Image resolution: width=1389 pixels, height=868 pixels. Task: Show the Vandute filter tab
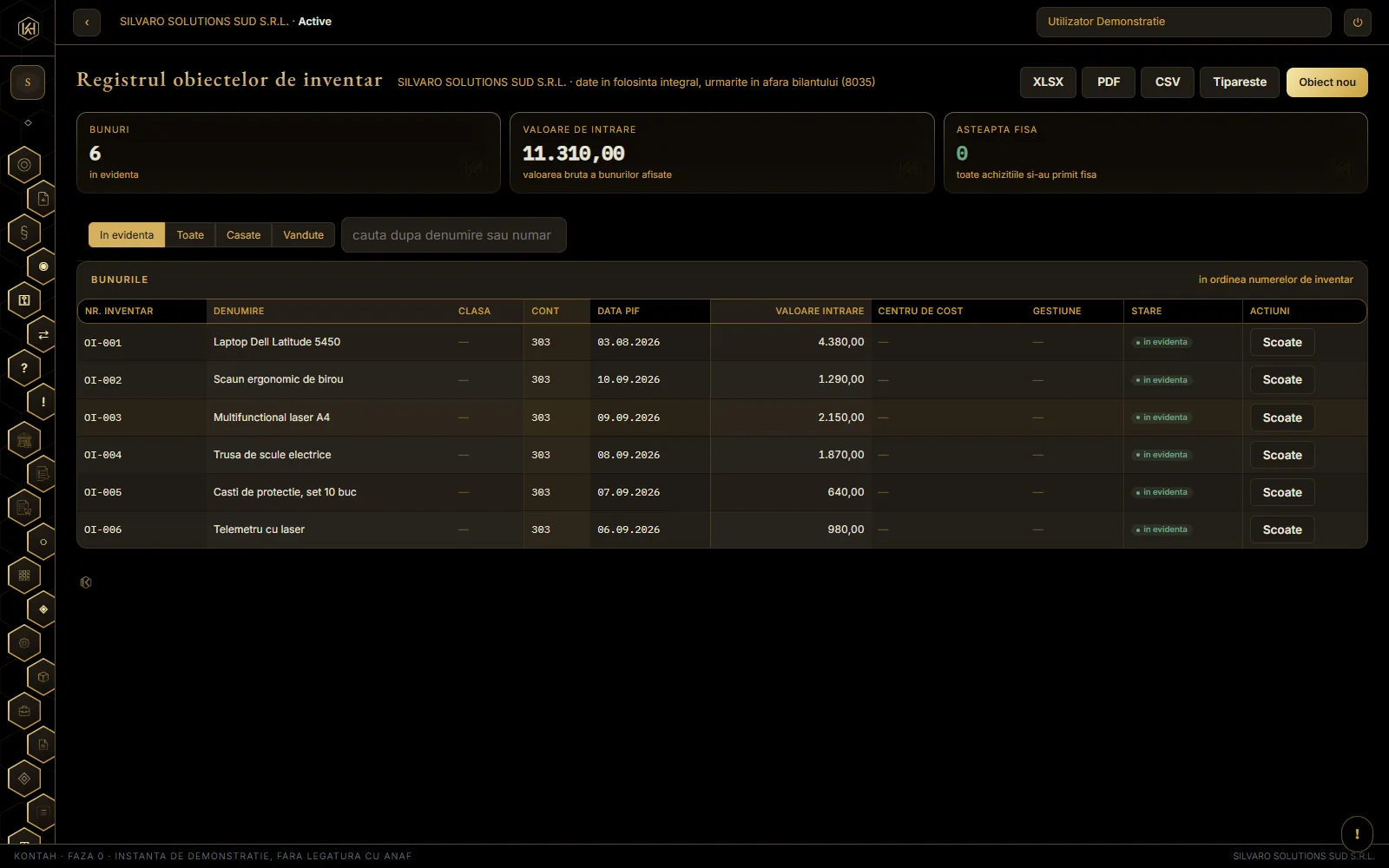pyautogui.click(x=303, y=235)
